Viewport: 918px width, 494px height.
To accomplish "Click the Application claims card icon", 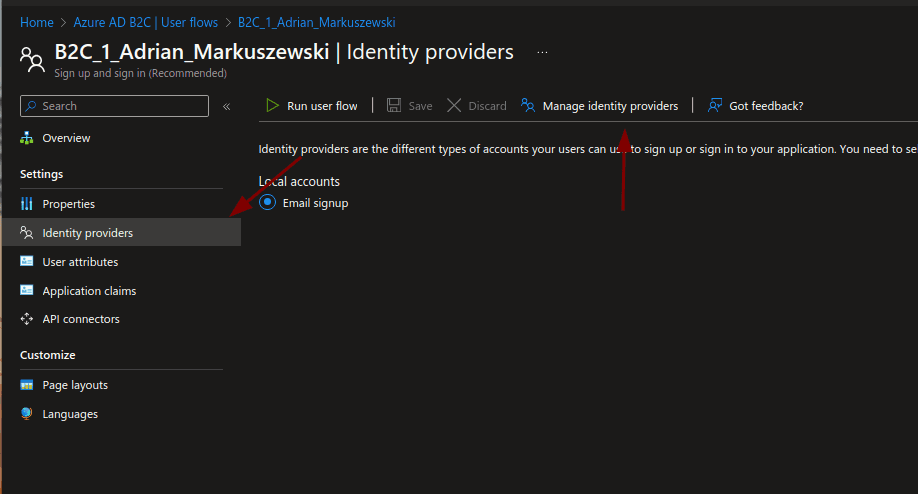I will pyautogui.click(x=26, y=290).
